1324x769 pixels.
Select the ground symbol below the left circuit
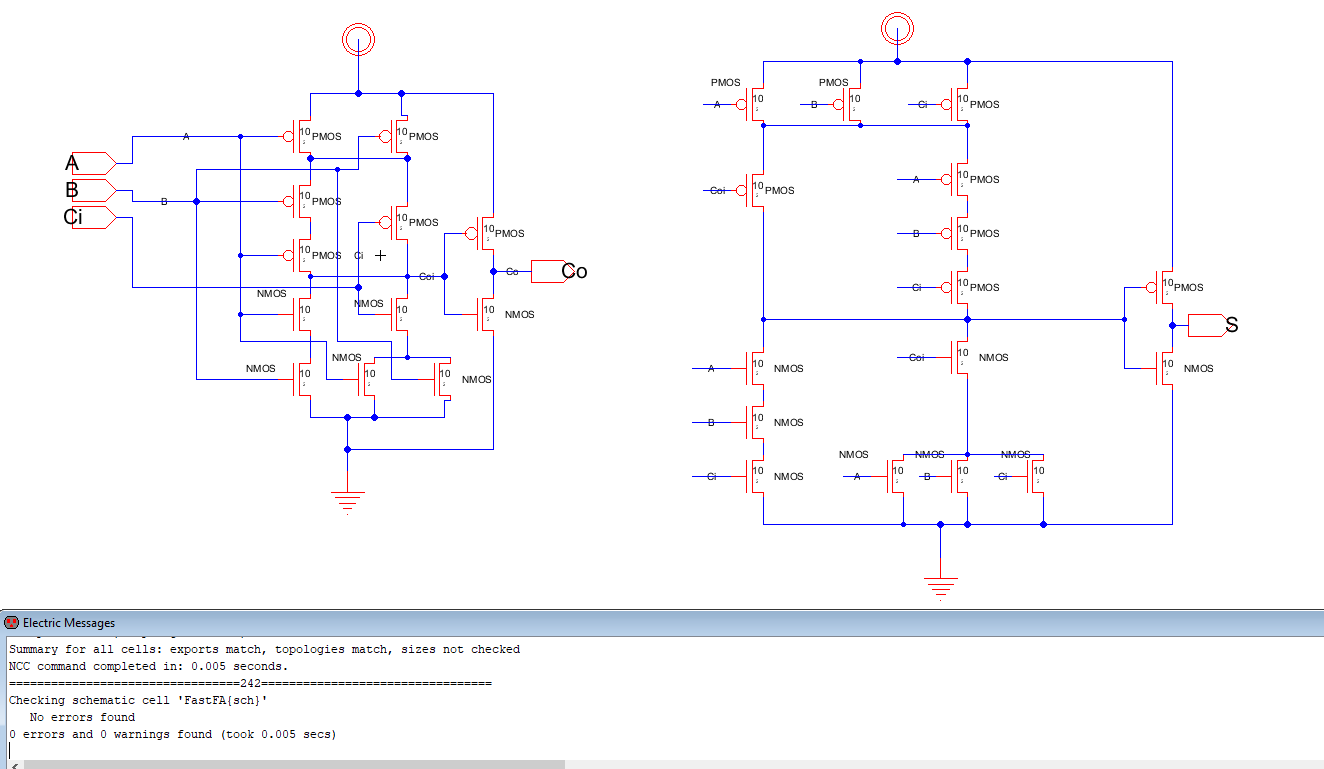pyautogui.click(x=347, y=501)
